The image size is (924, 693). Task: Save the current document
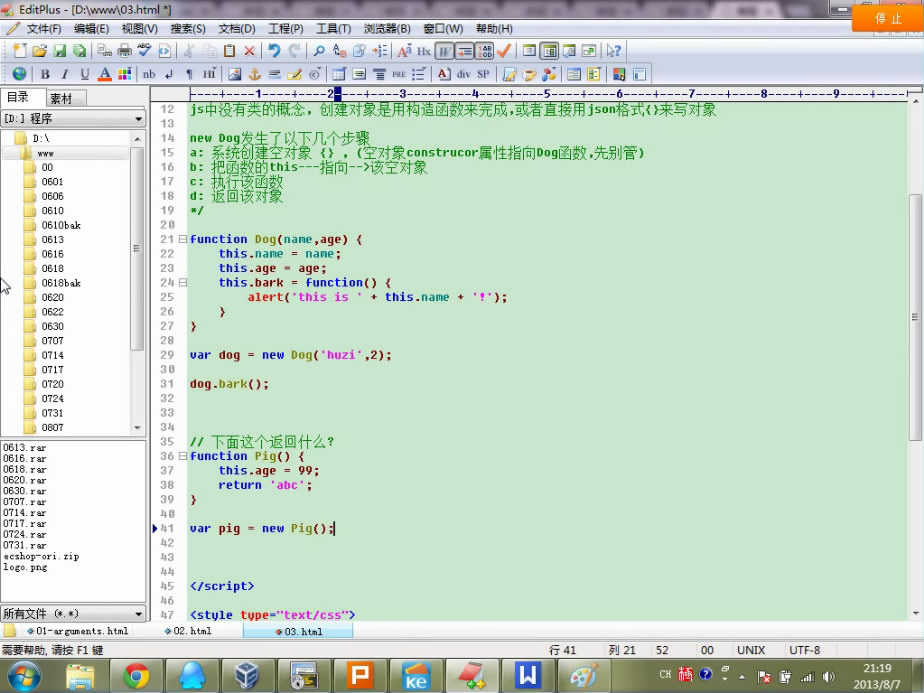pos(60,51)
